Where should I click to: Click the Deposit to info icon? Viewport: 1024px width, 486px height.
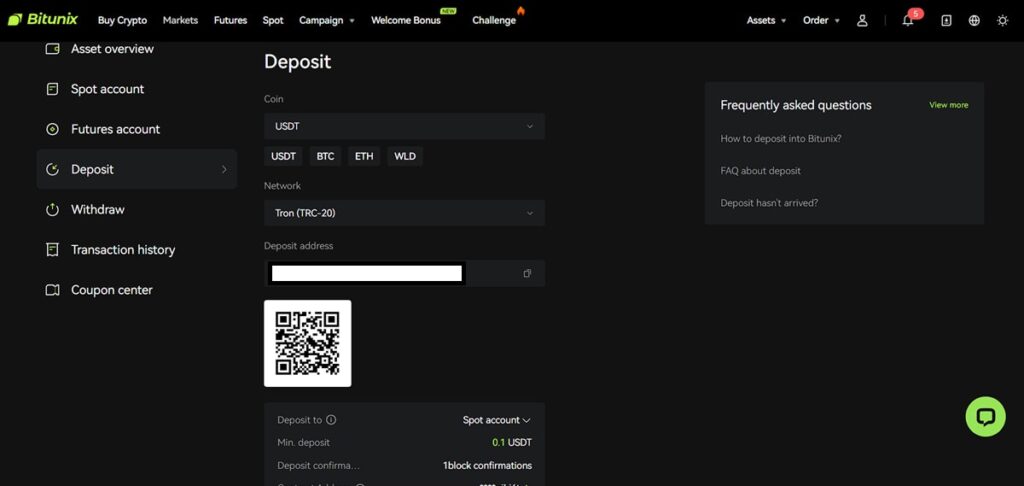[331, 420]
